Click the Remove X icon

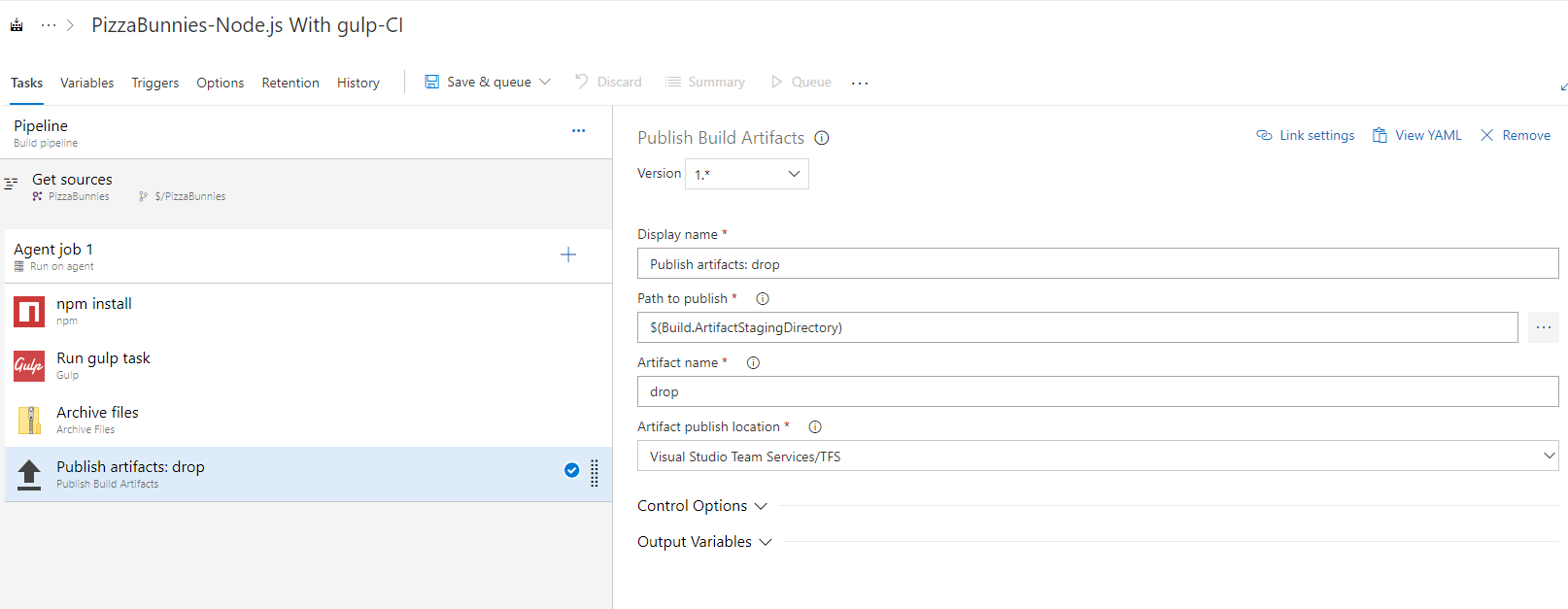pyautogui.click(x=1486, y=135)
